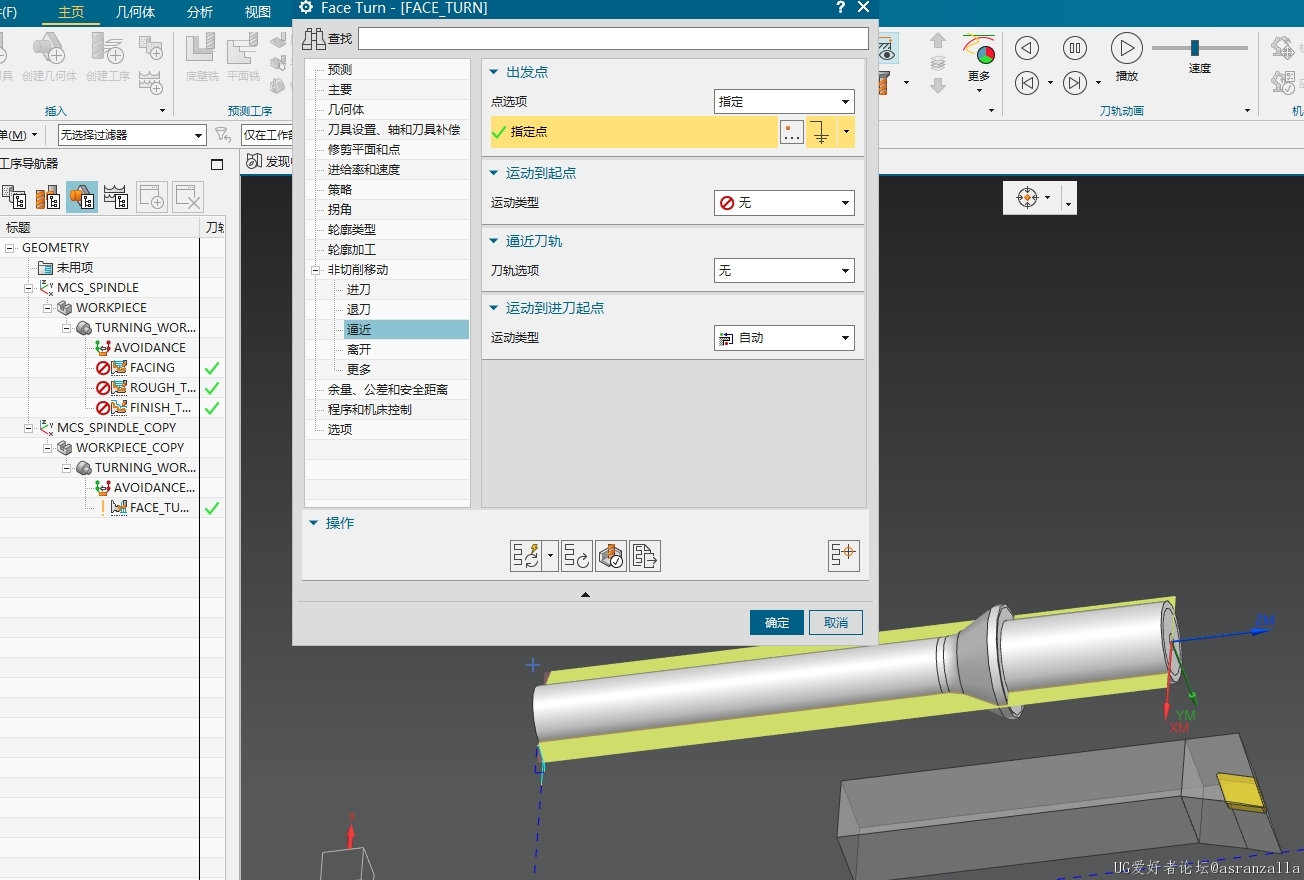Viewport: 1304px width, 880px height.
Task: Switch to the 分析 ribbon tab
Action: point(200,12)
